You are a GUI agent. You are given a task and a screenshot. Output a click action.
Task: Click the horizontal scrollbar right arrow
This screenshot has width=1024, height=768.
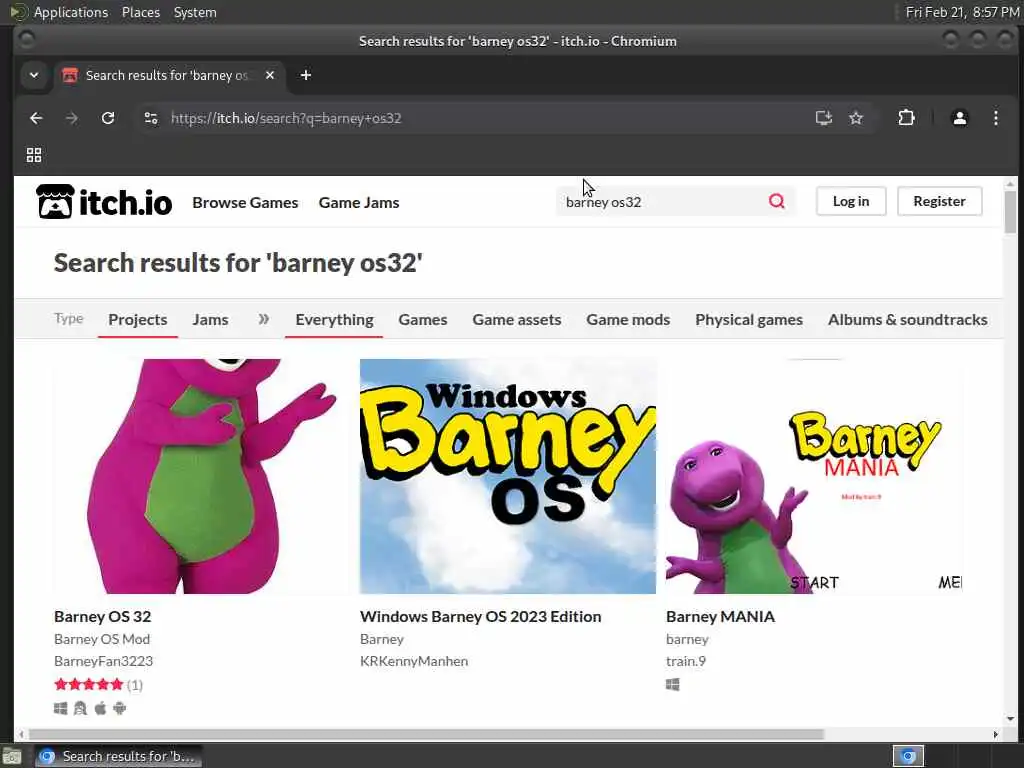(995, 735)
